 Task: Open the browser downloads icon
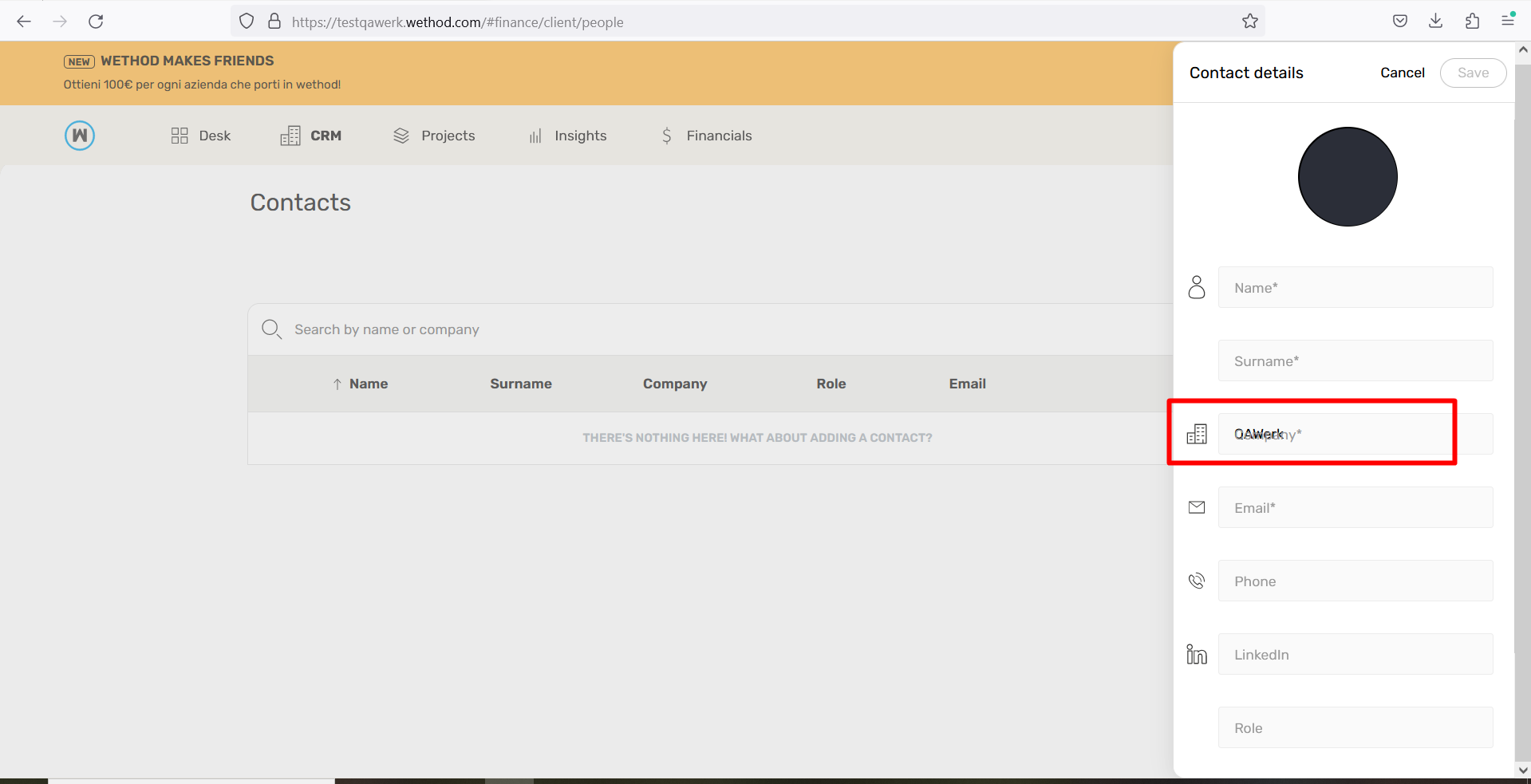pyautogui.click(x=1436, y=22)
